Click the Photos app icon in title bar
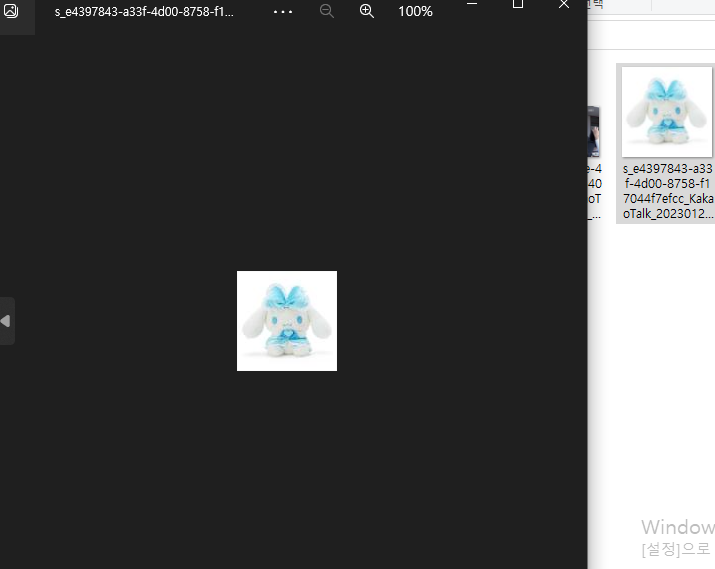This screenshot has width=715, height=569. click(11, 11)
